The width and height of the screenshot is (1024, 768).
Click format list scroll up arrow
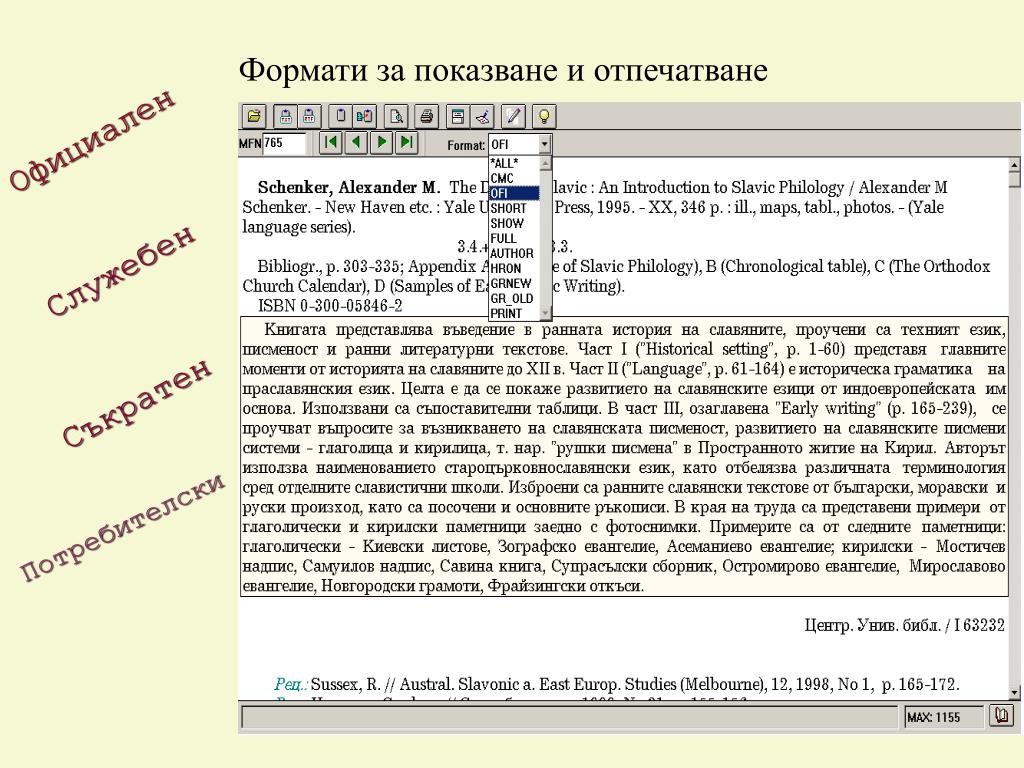tap(545, 163)
